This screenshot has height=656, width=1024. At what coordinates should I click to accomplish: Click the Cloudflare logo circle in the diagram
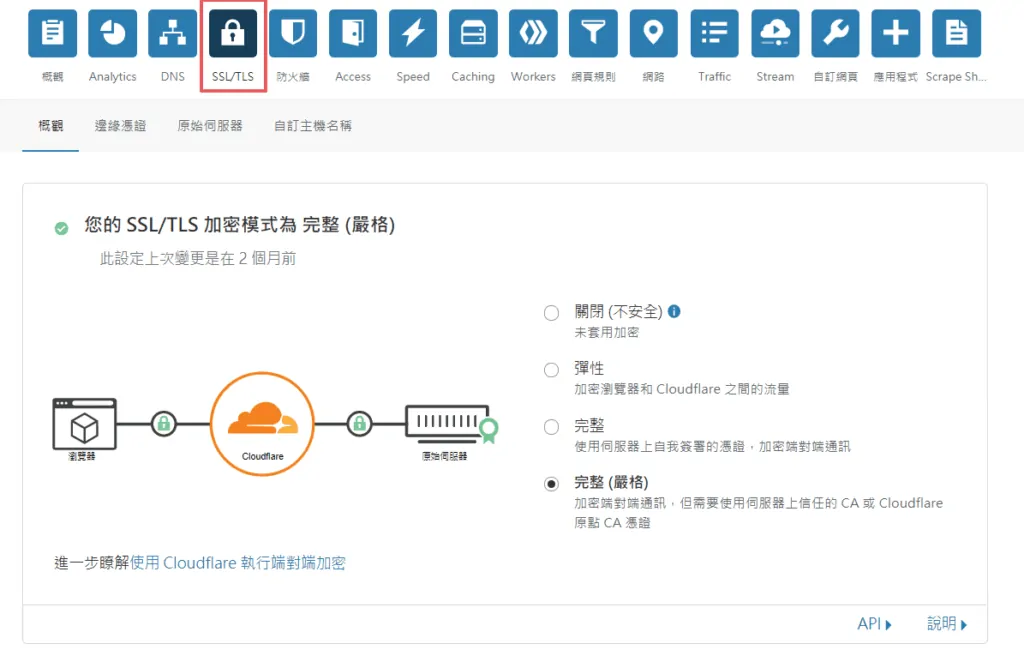click(x=263, y=423)
